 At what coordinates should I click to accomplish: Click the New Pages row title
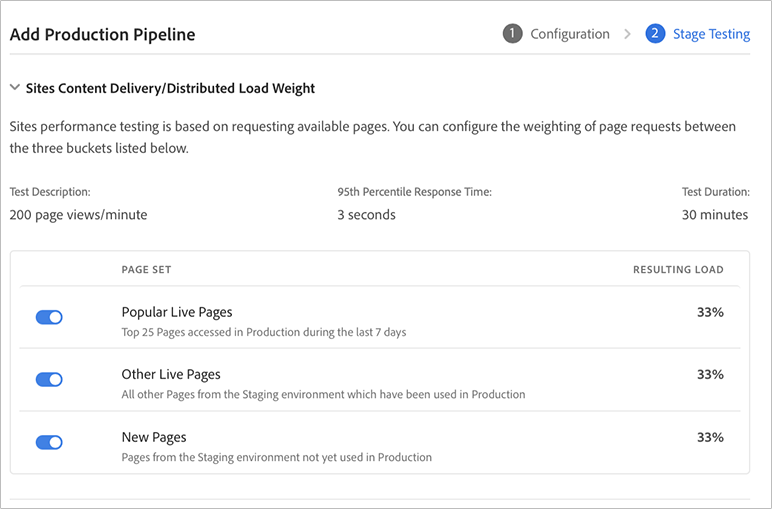coord(154,437)
